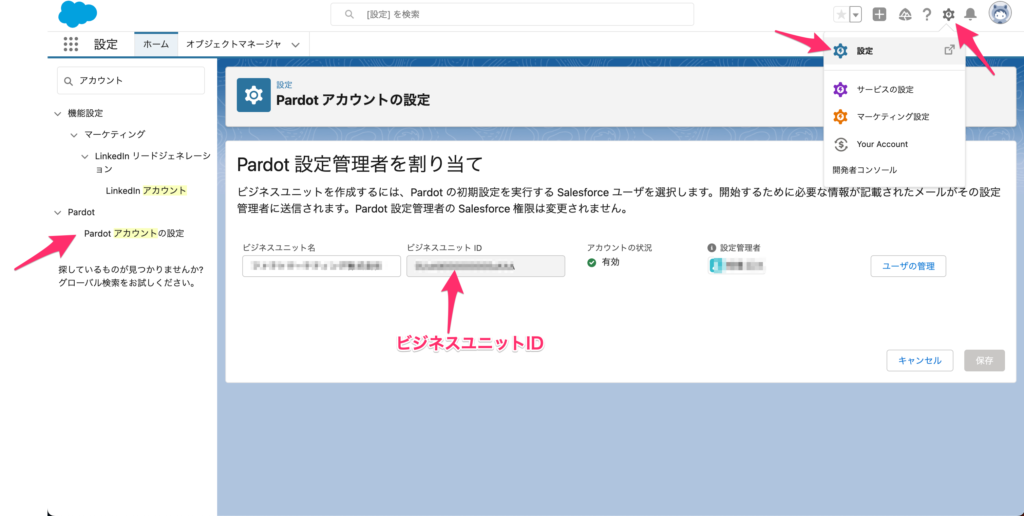The height and width of the screenshot is (516, 1024).
Task: Click the 設定 breadcrumb link
Action: coord(284,85)
